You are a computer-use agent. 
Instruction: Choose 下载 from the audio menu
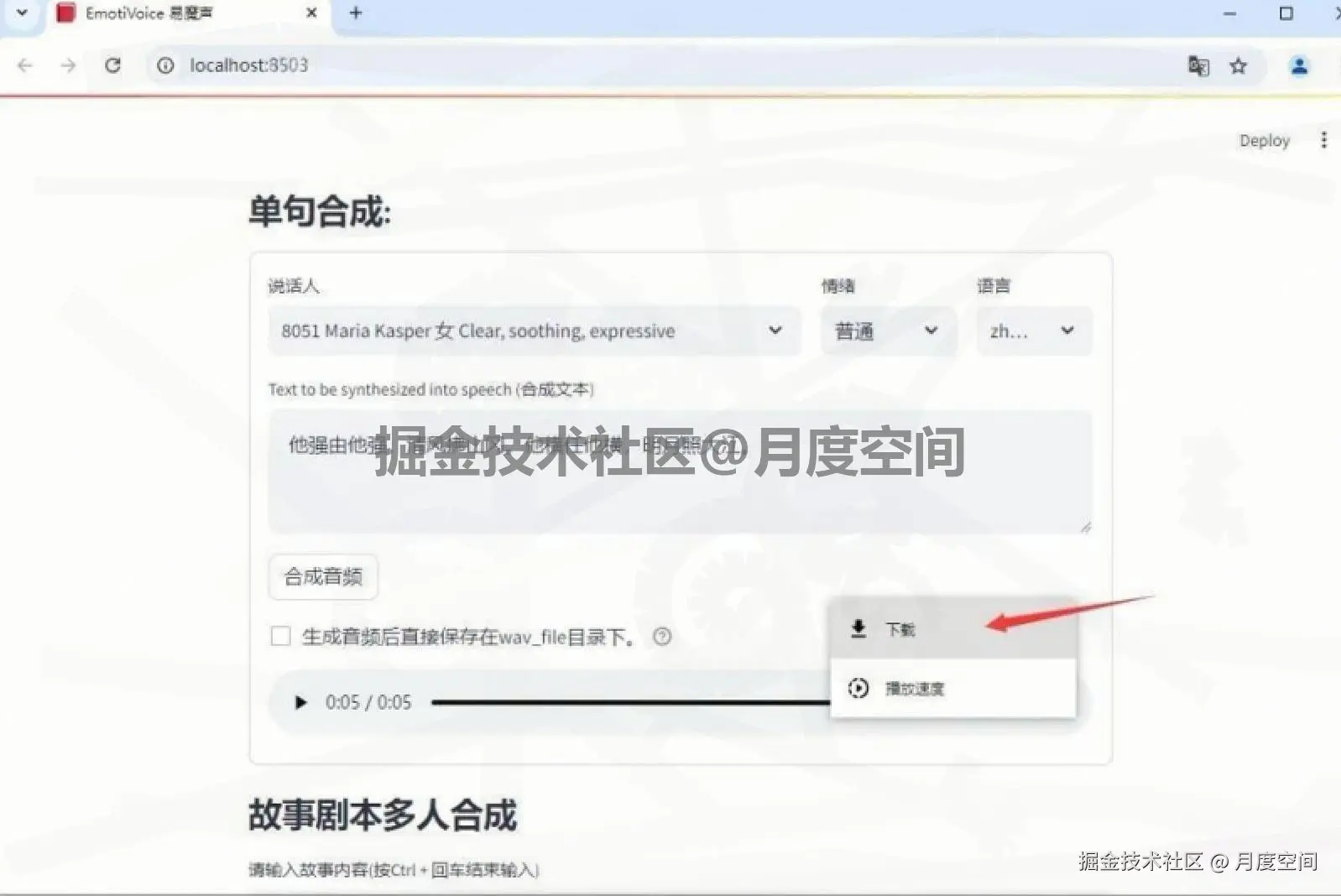tap(953, 629)
